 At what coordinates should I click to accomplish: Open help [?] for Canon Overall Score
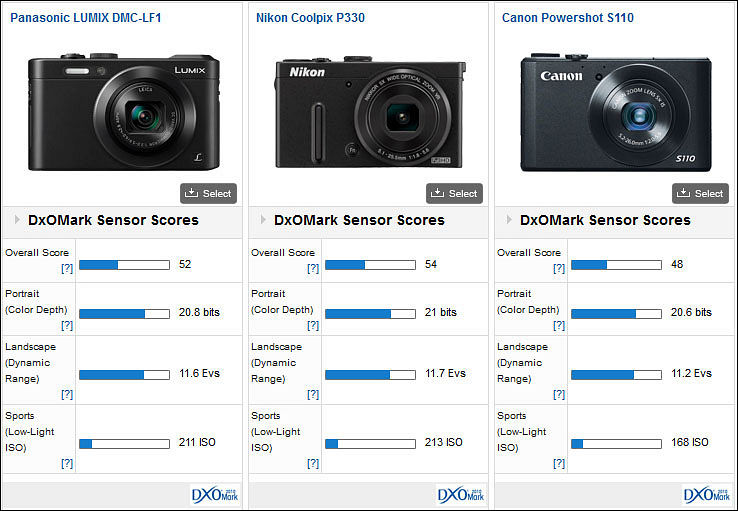coord(558,269)
